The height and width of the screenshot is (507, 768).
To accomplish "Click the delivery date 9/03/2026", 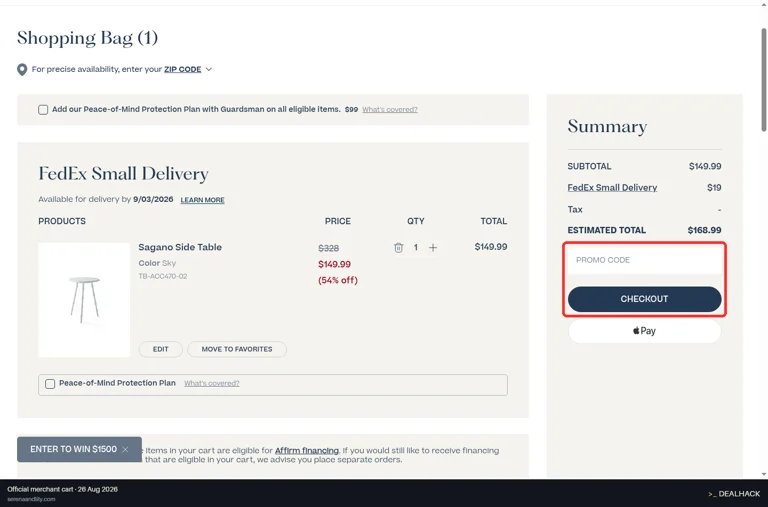I will 153,199.
